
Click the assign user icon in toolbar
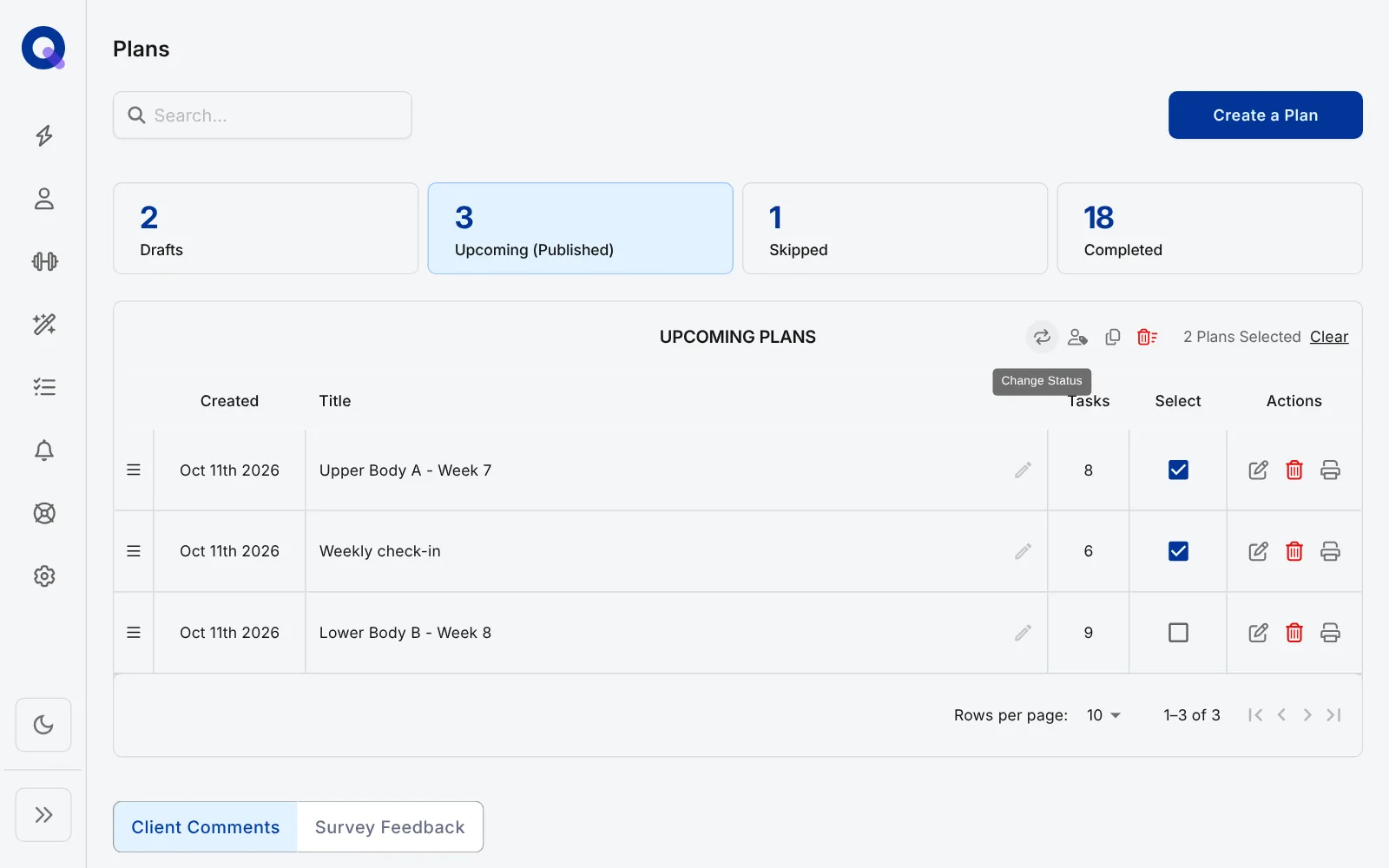[1077, 337]
